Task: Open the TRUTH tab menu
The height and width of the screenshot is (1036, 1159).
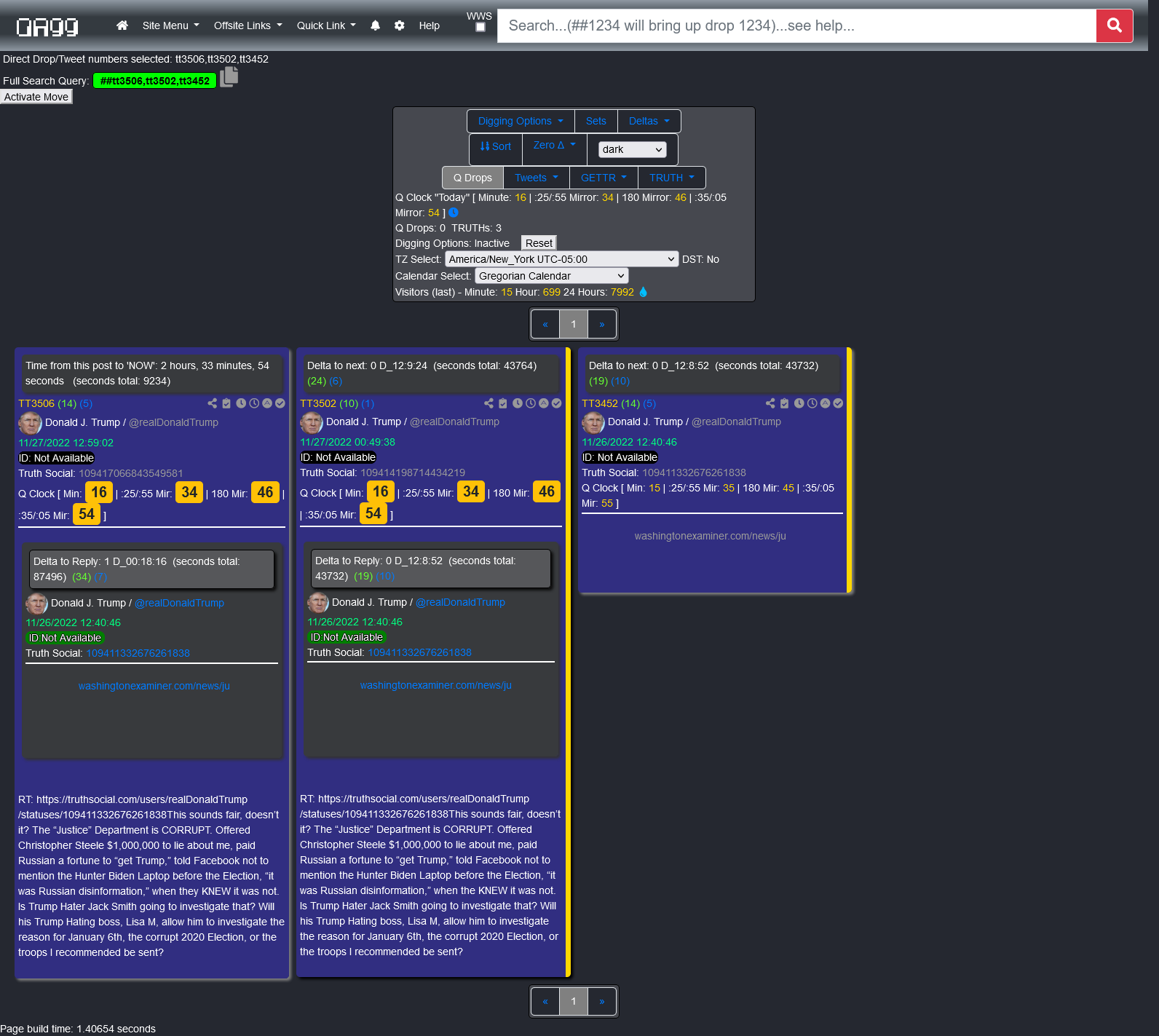Action: click(x=672, y=178)
